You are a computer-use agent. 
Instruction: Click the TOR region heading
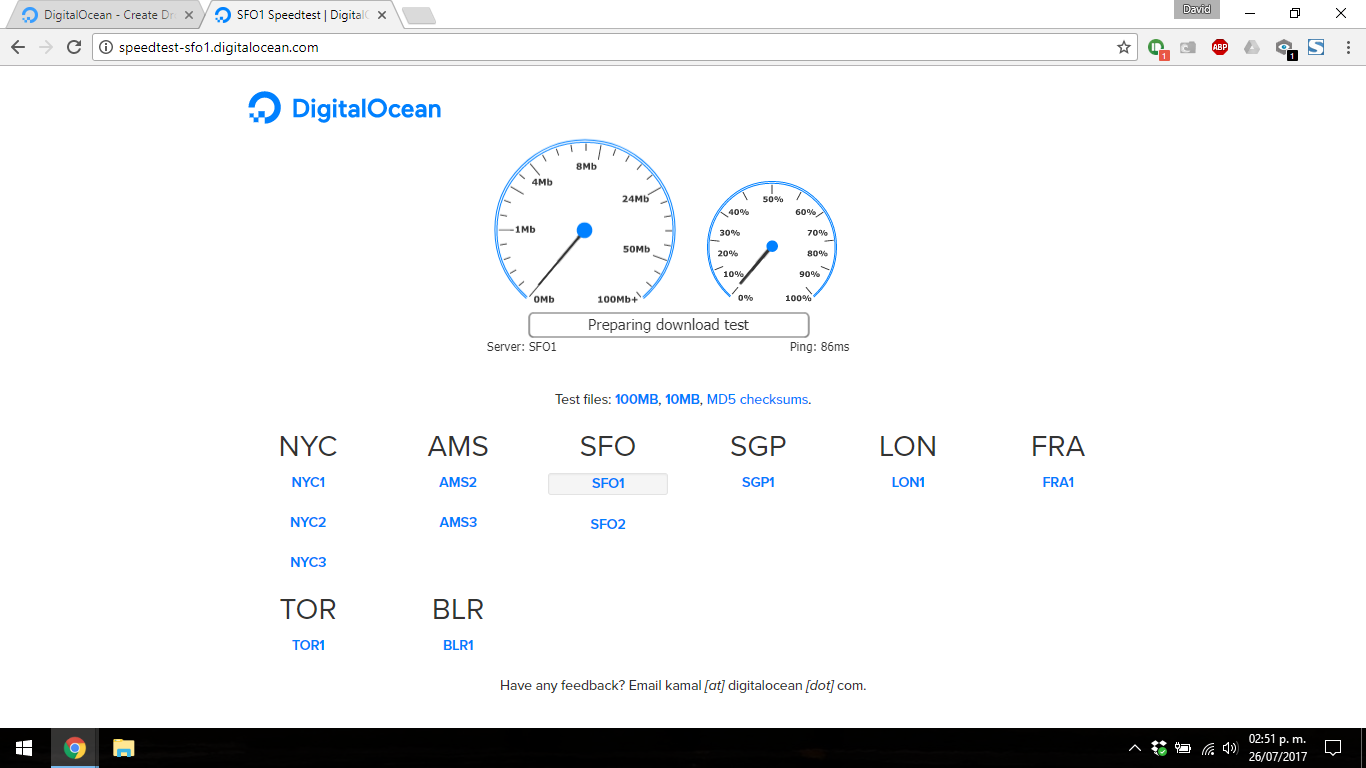308,609
